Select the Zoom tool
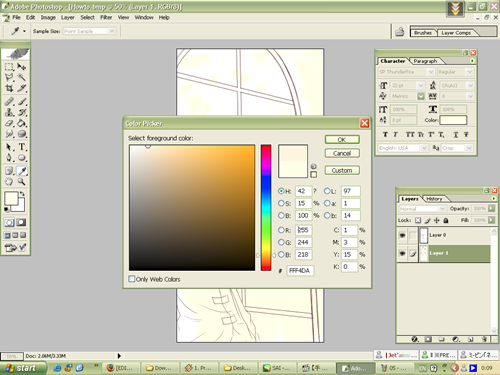Viewport: 500px width, 375px height. [x=22, y=182]
